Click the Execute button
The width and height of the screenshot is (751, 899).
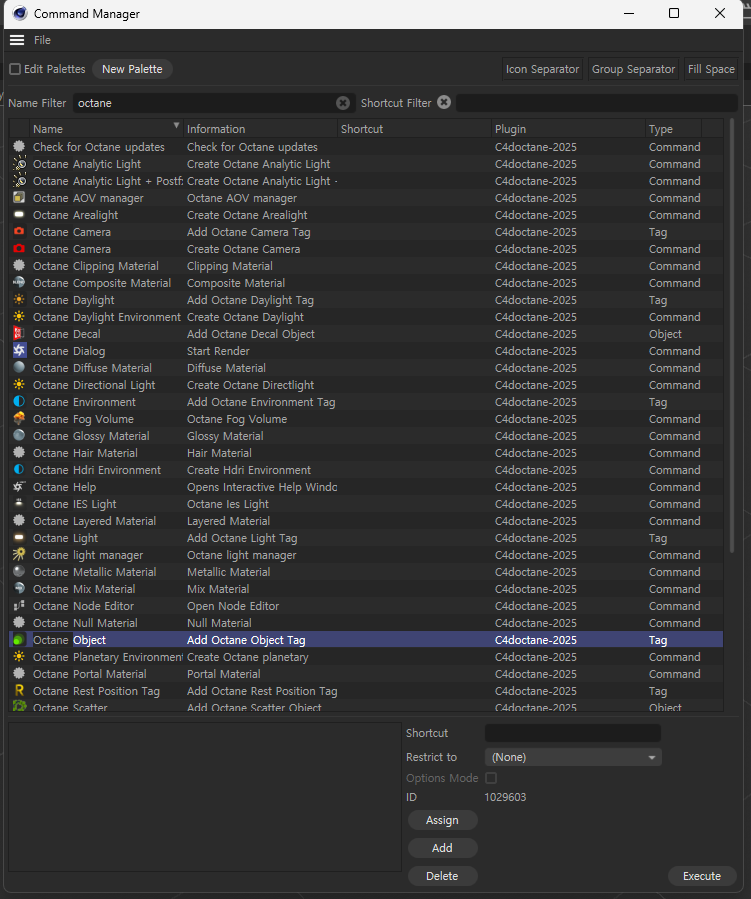pyautogui.click(x=702, y=876)
